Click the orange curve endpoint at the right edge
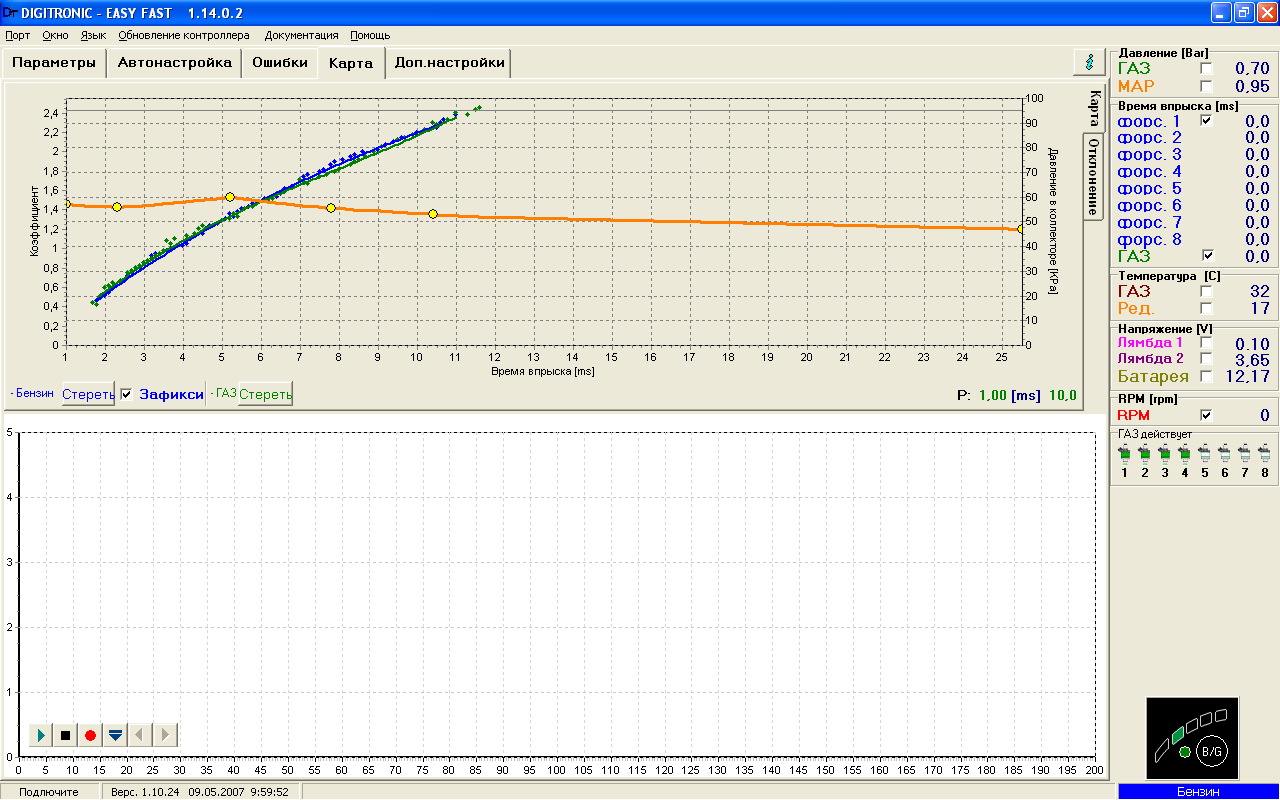 (x=1020, y=229)
